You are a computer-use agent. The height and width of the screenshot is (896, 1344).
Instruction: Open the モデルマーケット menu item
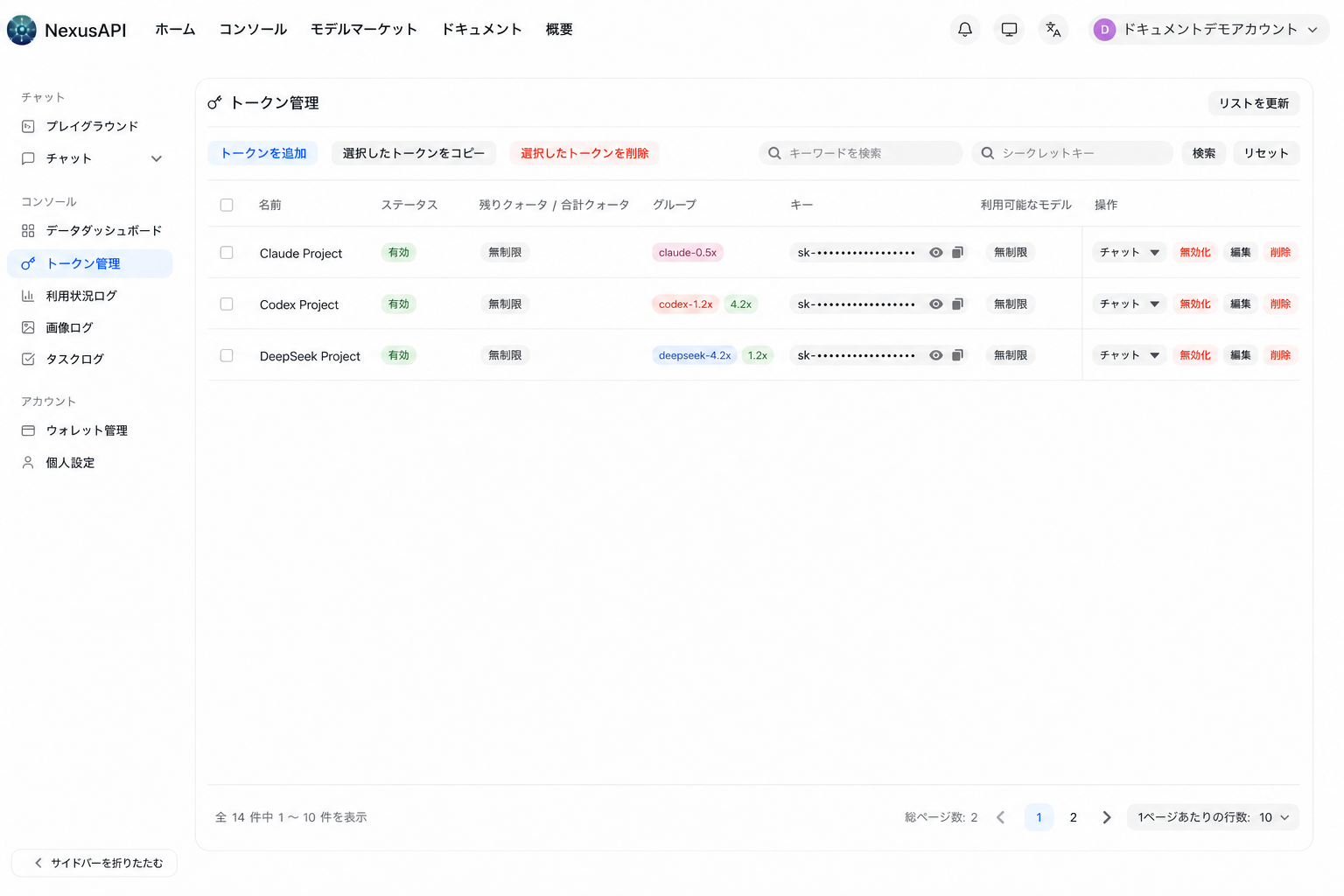(x=364, y=30)
